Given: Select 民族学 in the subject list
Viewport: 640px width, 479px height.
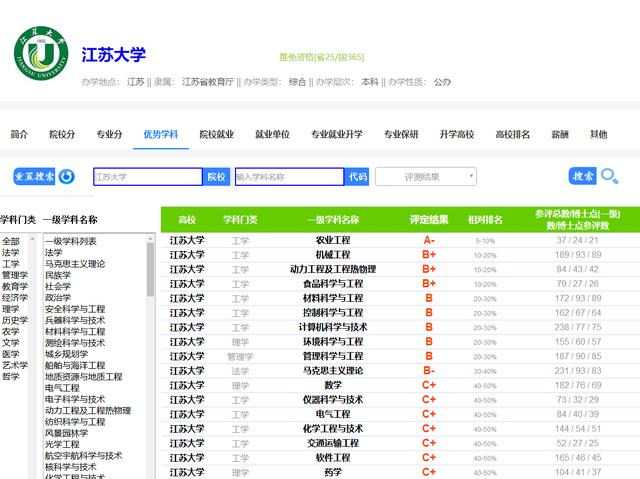Looking at the screenshot, I should 58,275.
